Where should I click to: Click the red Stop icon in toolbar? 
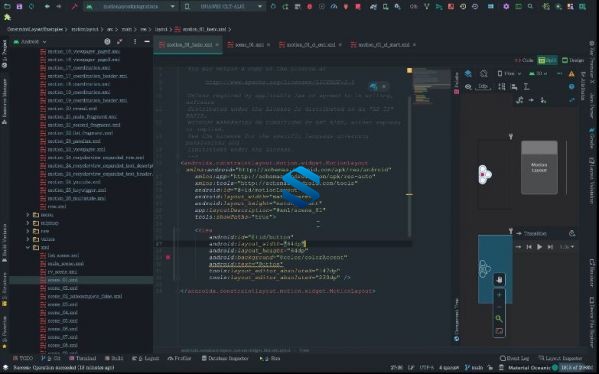(358, 6)
